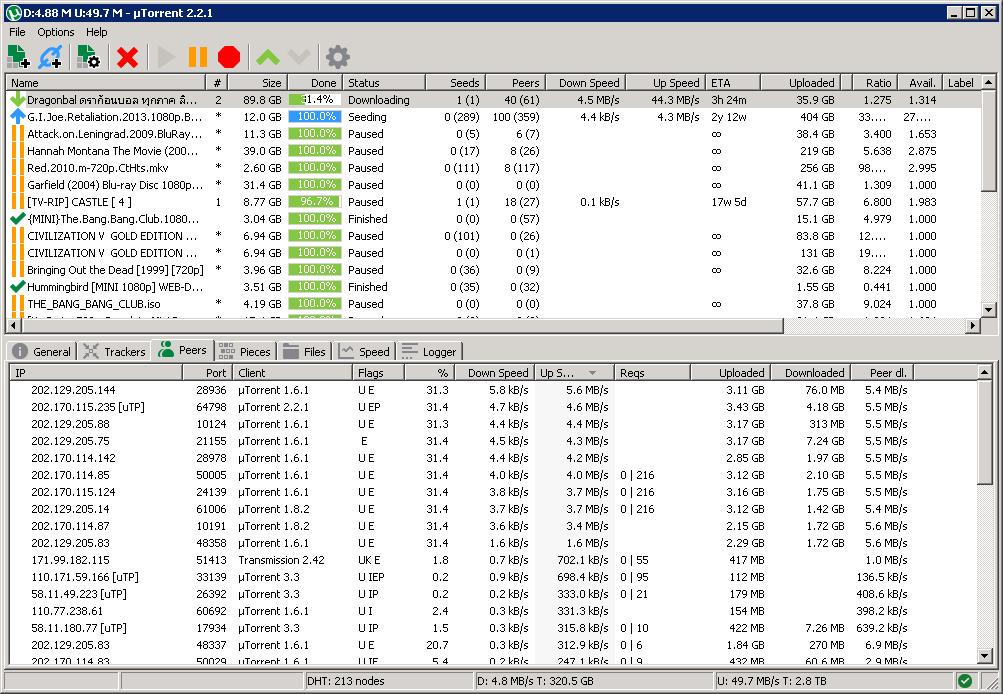This screenshot has width=1003, height=694.
Task: Click torrent list vertical scrollbar down arrow
Action: pyautogui.click(x=989, y=310)
